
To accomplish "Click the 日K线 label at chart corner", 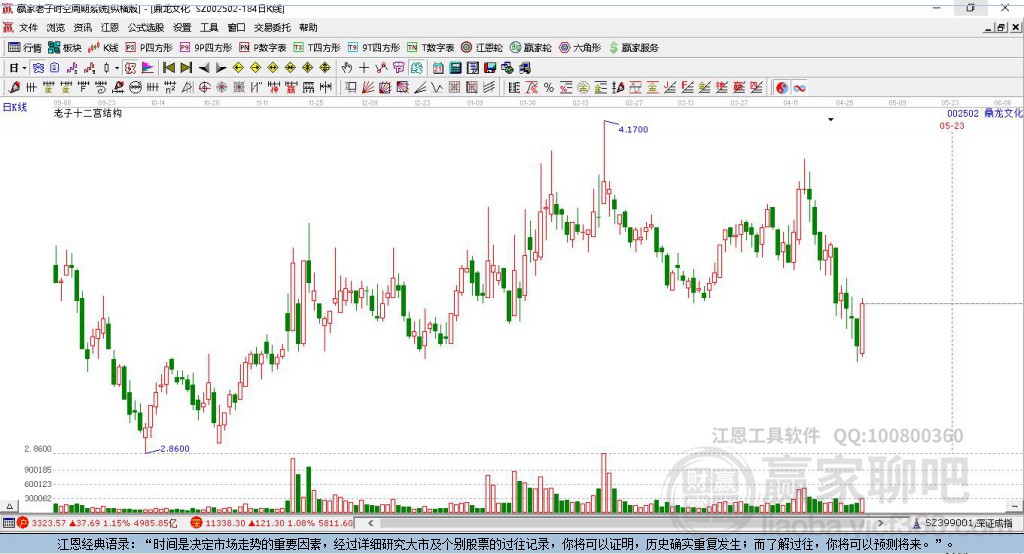I will coord(15,107).
